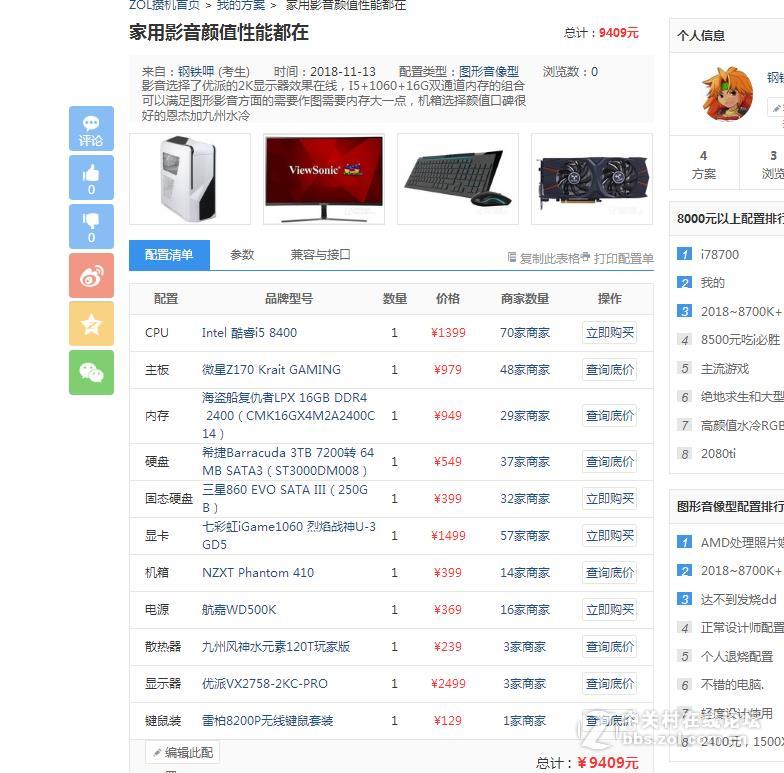784x773 pixels.
Task: Open 七彩虹iGame1060 烈焰战神 link
Action: pos(288,536)
